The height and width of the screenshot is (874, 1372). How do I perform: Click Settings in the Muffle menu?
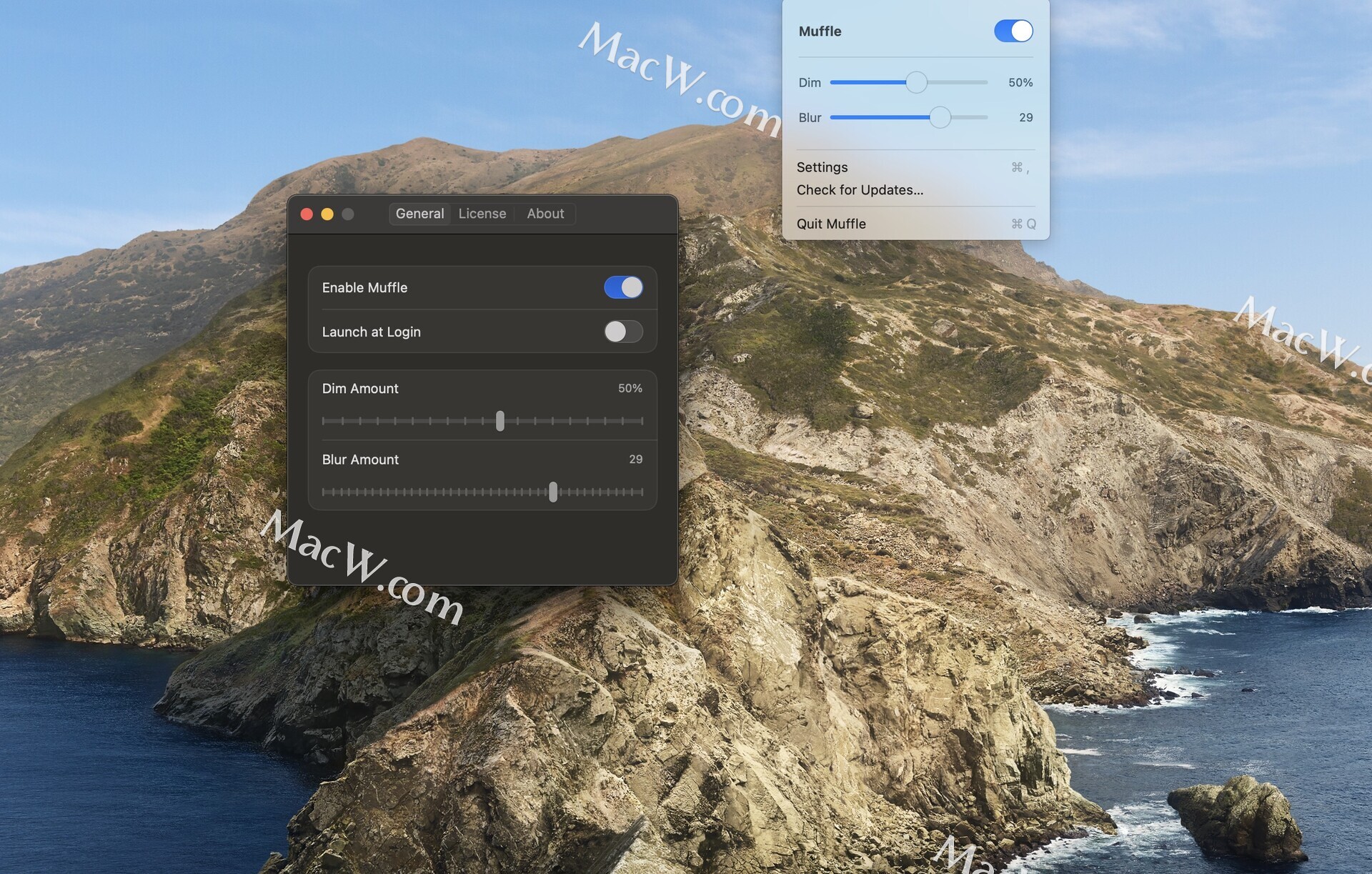(822, 167)
